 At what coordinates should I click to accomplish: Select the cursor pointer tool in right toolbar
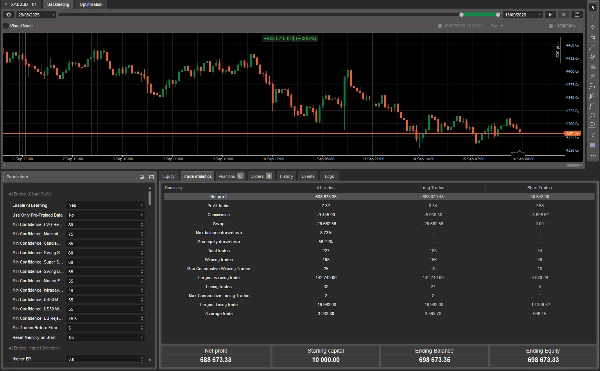pyautogui.click(x=592, y=7)
